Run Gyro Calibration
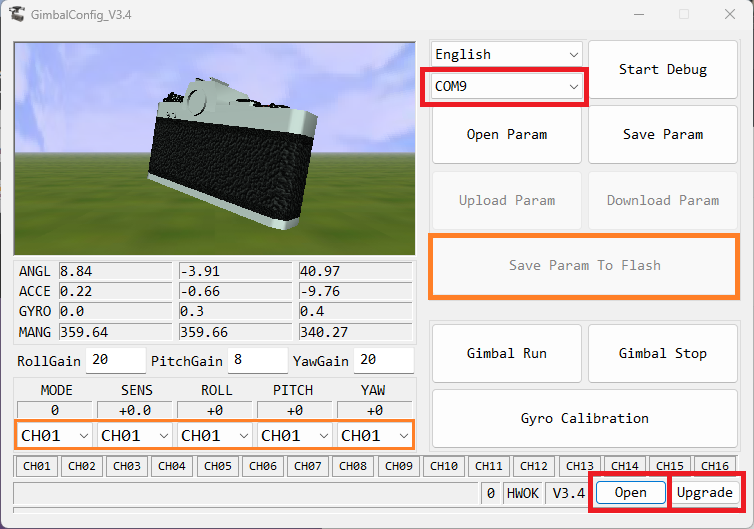Image resolution: width=754 pixels, height=529 pixels. [584, 418]
